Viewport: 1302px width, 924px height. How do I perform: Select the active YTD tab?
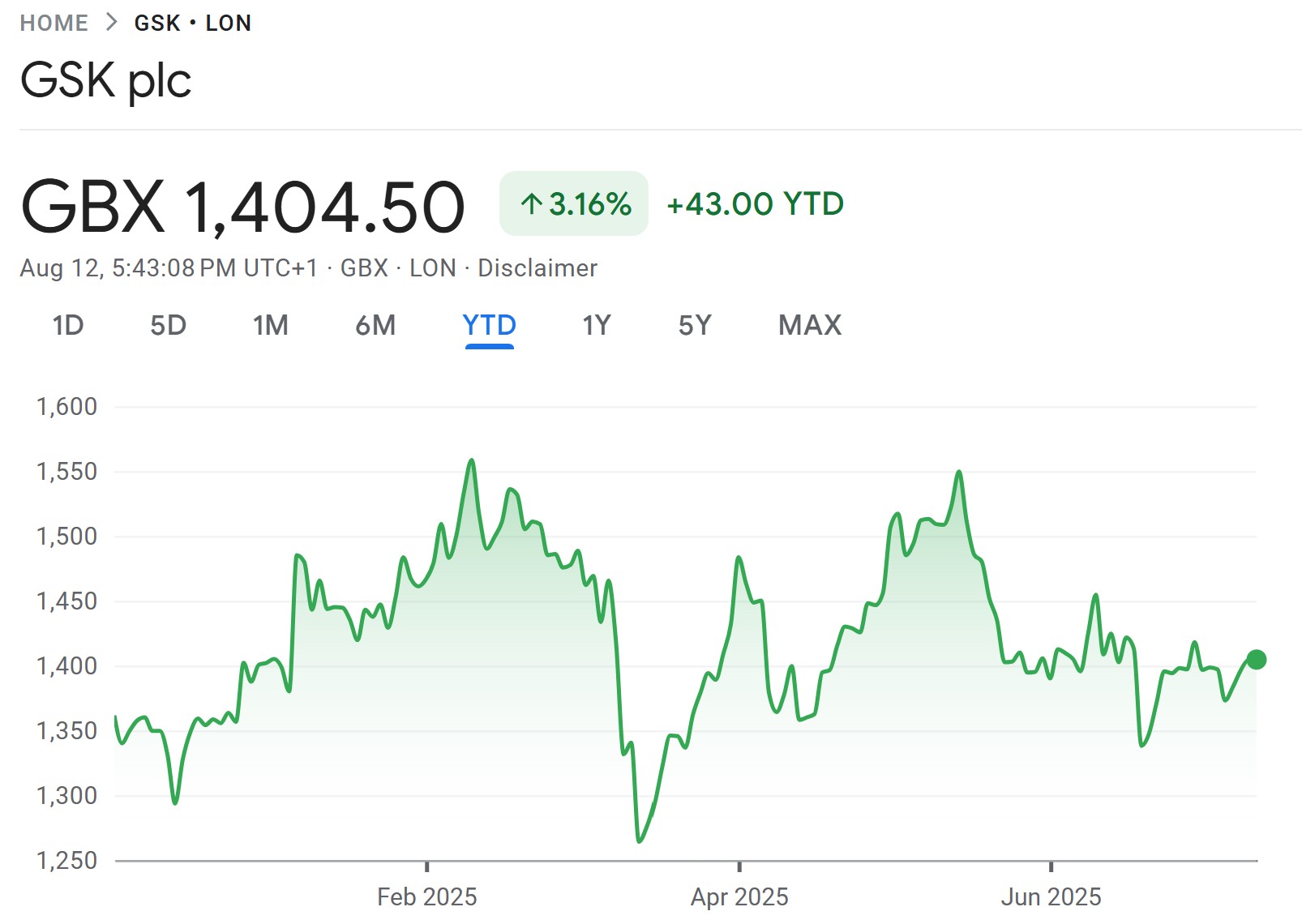[x=489, y=325]
